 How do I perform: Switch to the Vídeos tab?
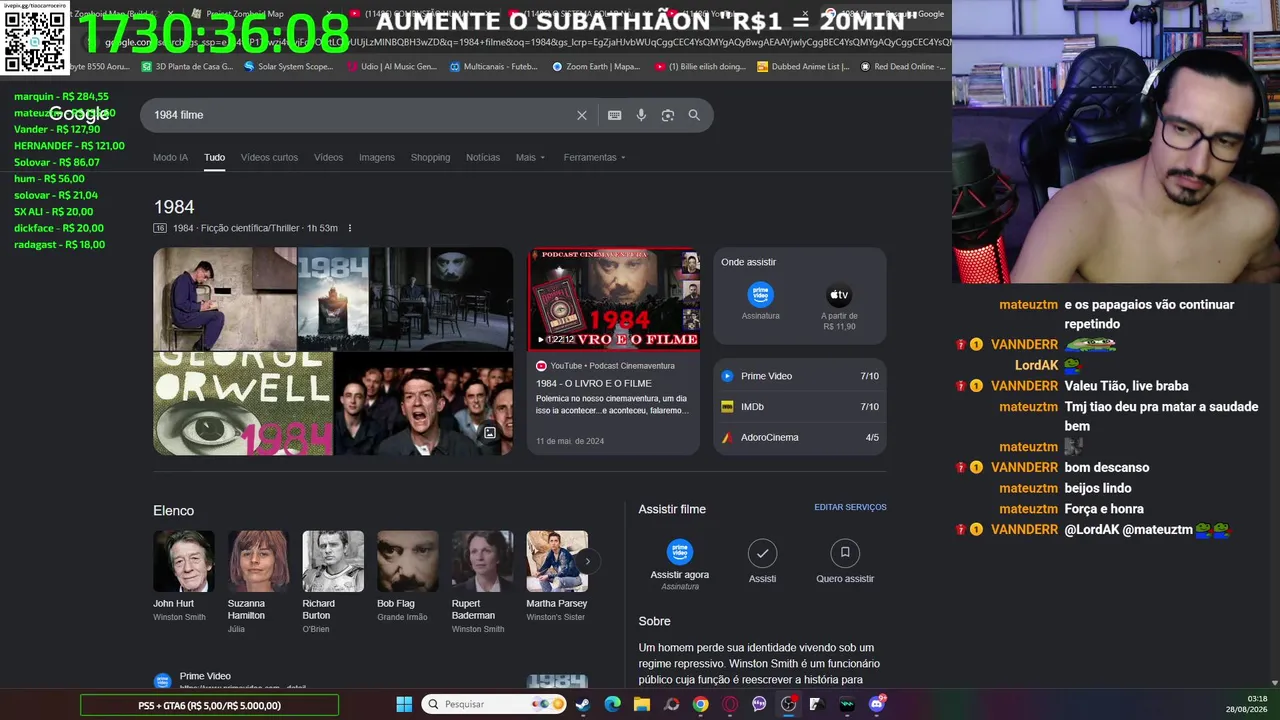click(328, 157)
